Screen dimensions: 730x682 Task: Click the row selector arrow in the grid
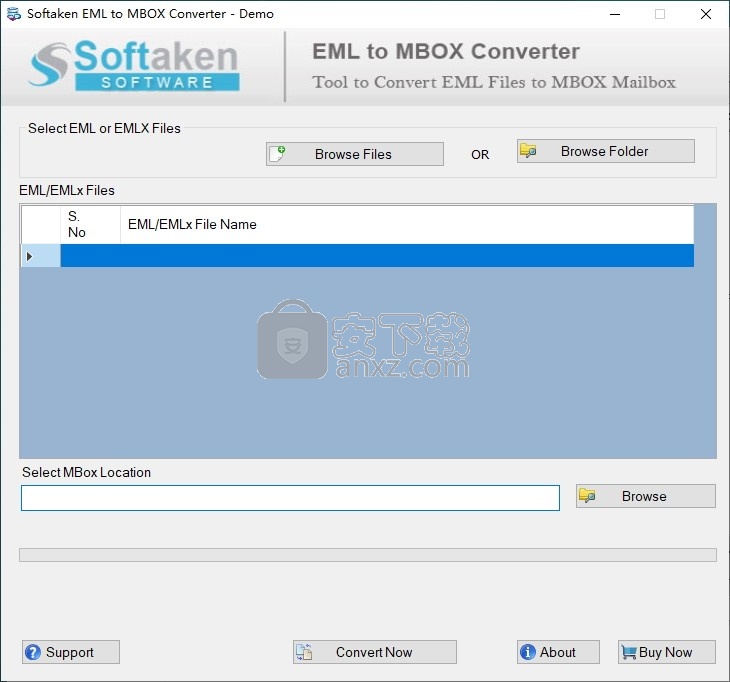tap(30, 256)
